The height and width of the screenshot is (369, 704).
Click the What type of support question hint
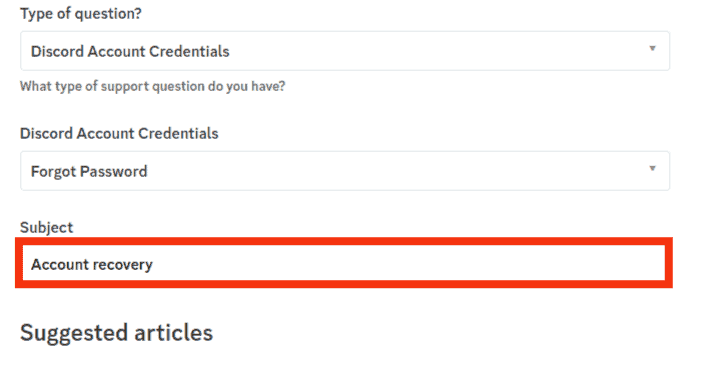pyautogui.click(x=153, y=86)
